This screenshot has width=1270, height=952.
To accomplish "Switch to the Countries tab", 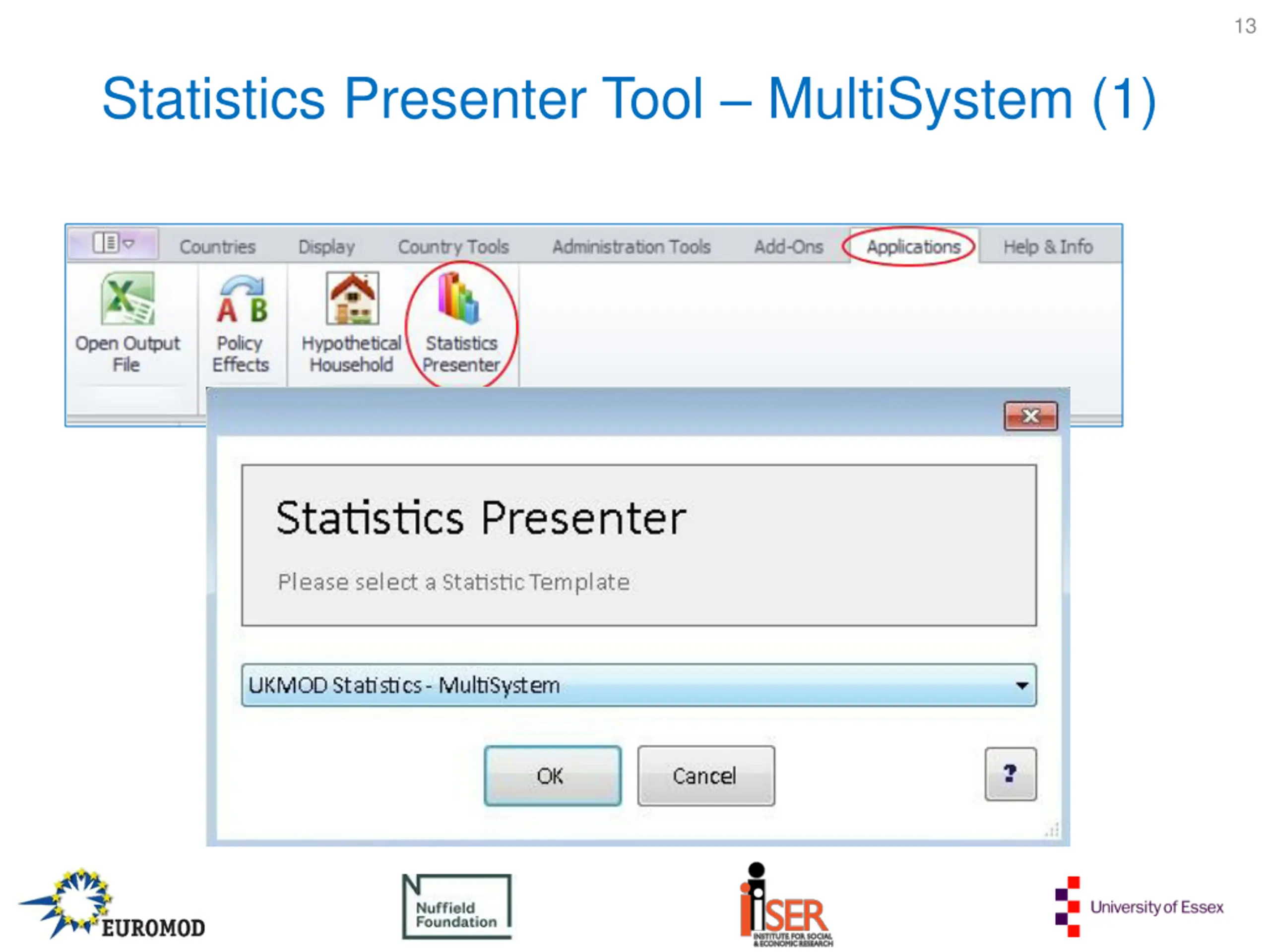I will coord(217,247).
